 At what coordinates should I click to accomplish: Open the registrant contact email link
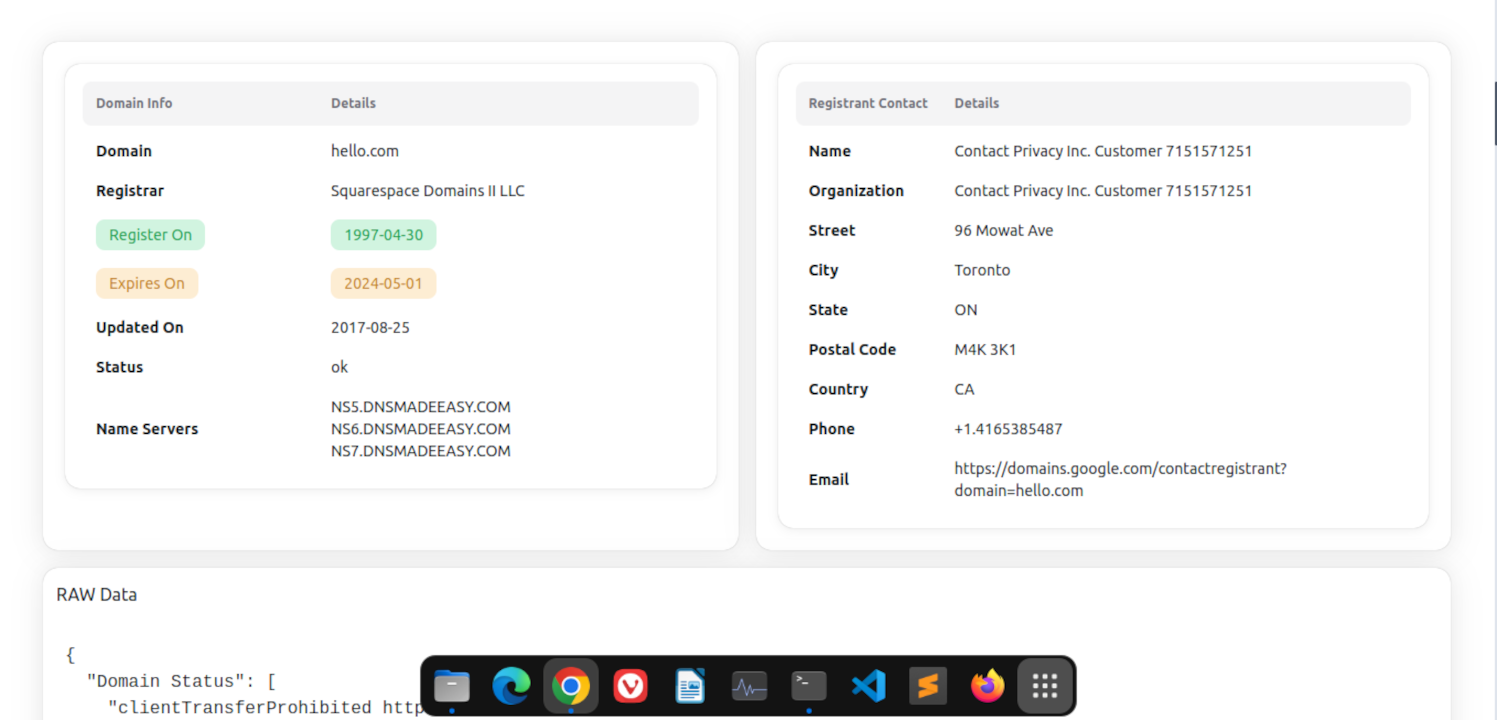click(x=1120, y=478)
